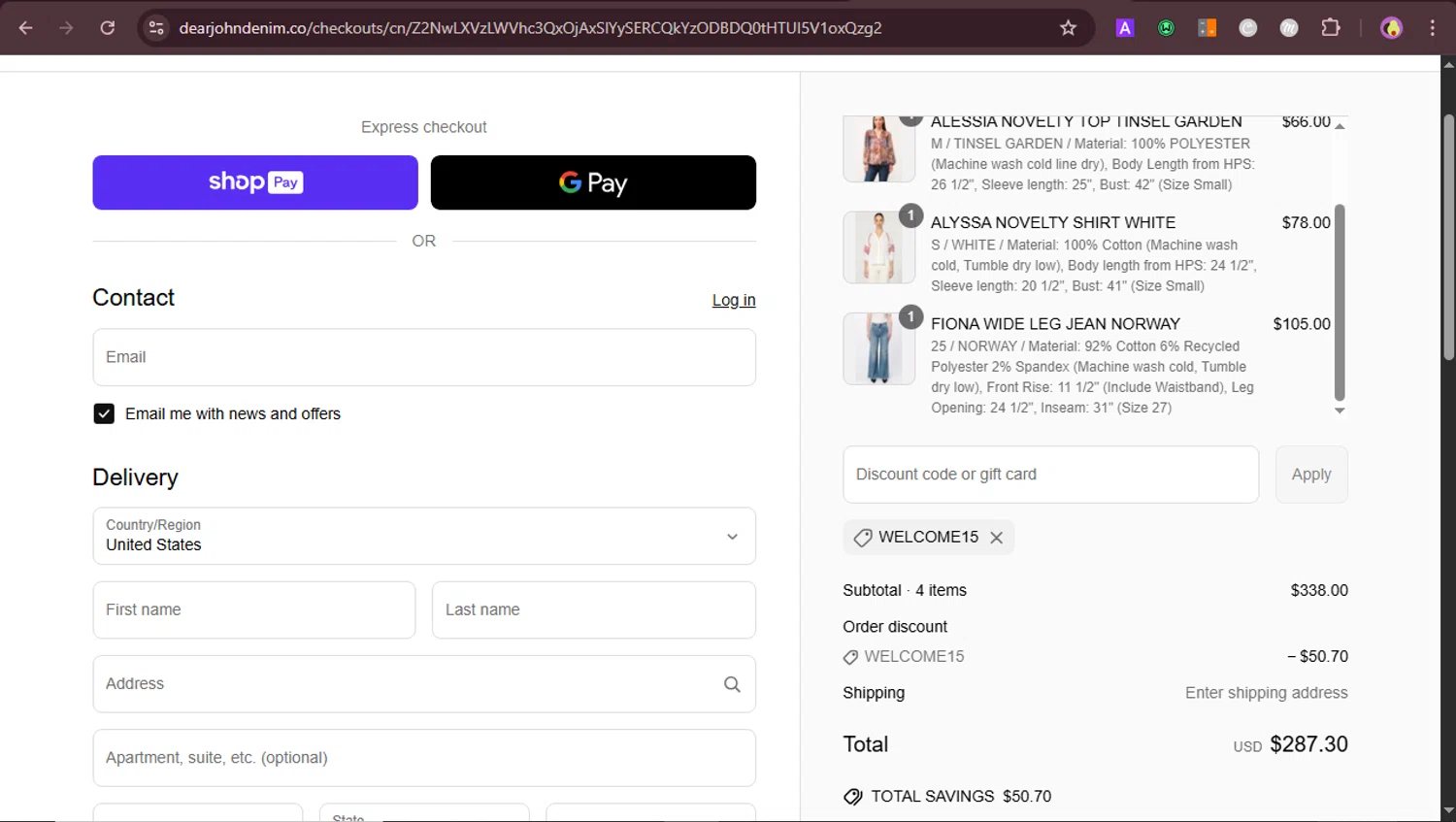Click the Log in link
Screen dimensions: 1456x822
(x=734, y=300)
